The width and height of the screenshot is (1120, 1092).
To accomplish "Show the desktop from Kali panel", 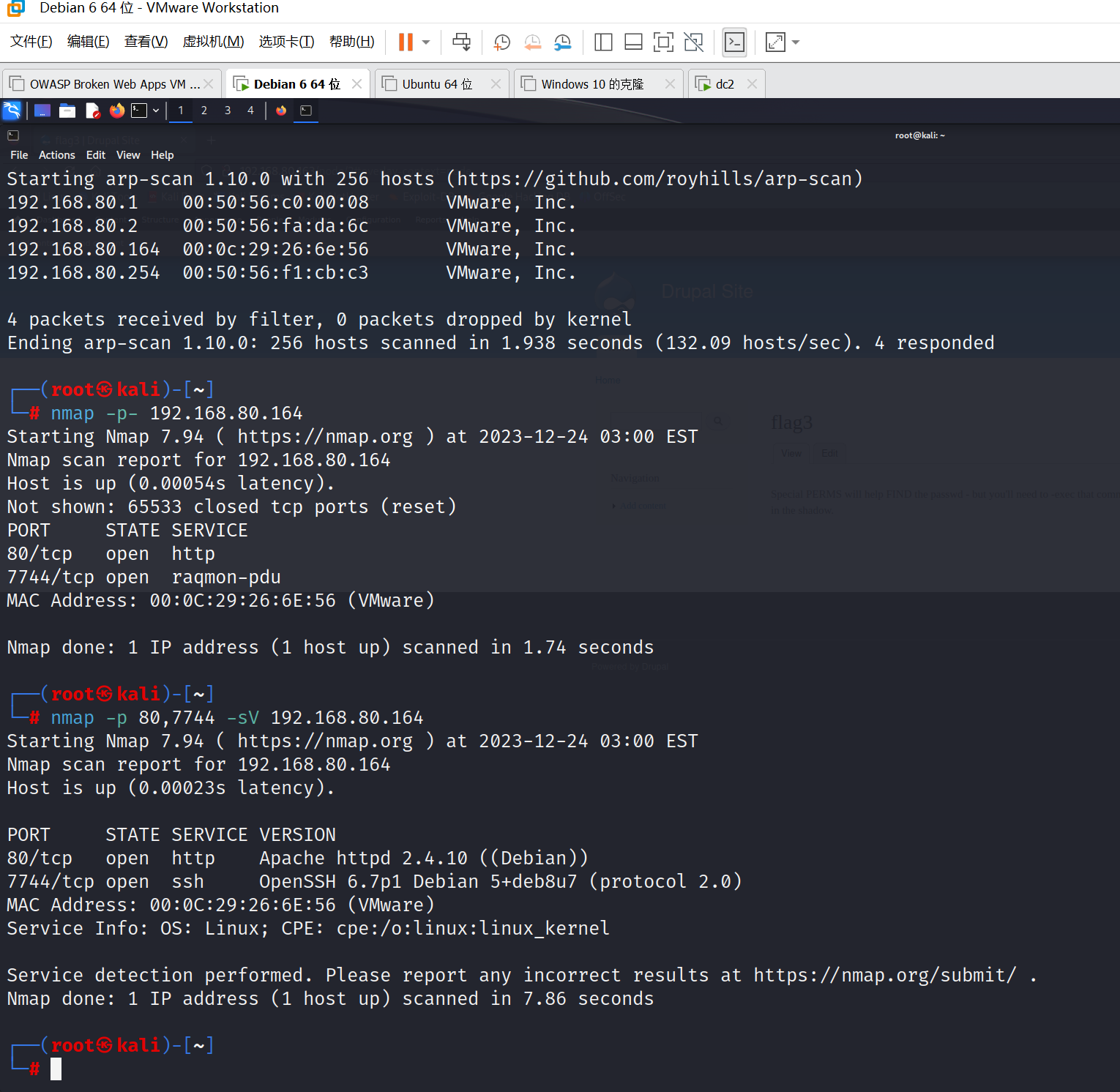I will point(42,111).
